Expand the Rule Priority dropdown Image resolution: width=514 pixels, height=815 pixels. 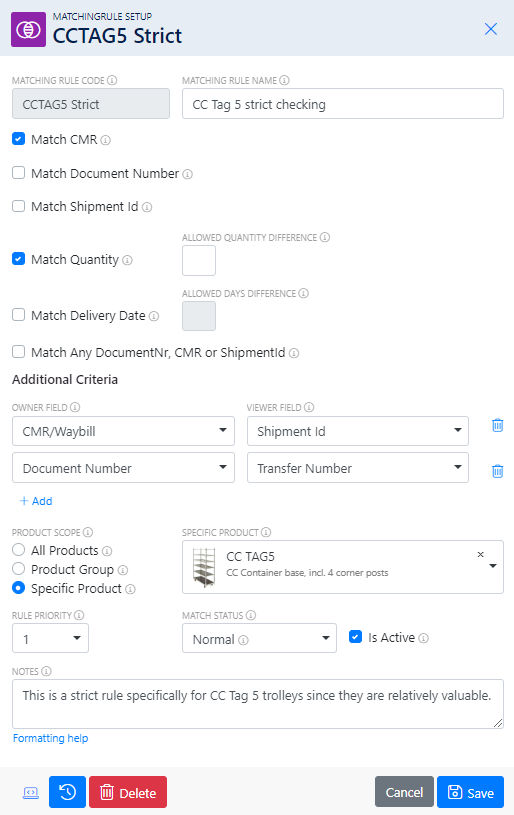(50, 638)
